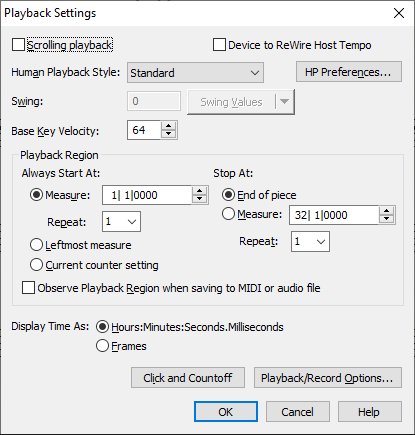Open Playback/Record Options

[x=328, y=378]
